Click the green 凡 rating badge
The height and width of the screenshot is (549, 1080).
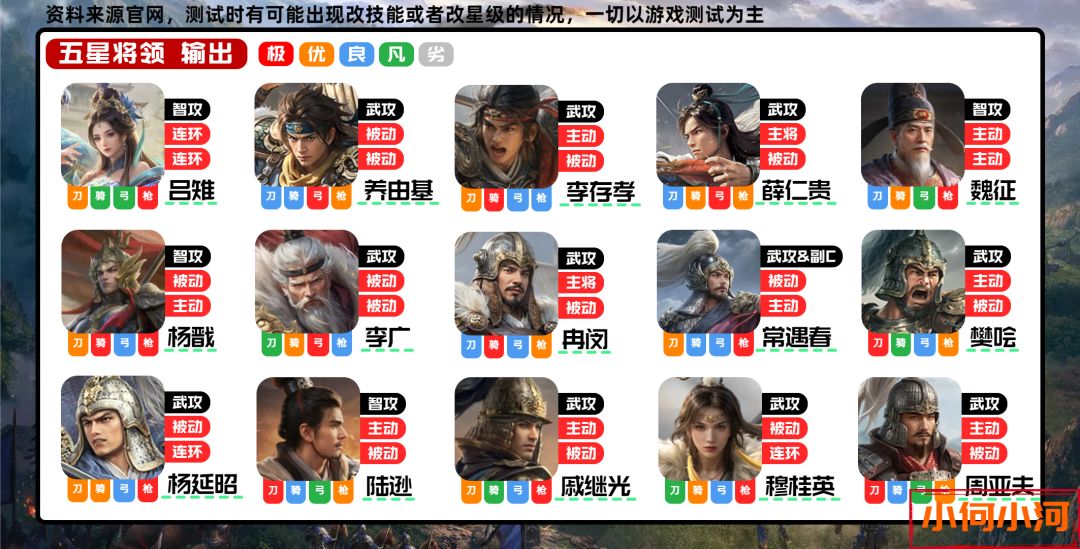tap(396, 54)
